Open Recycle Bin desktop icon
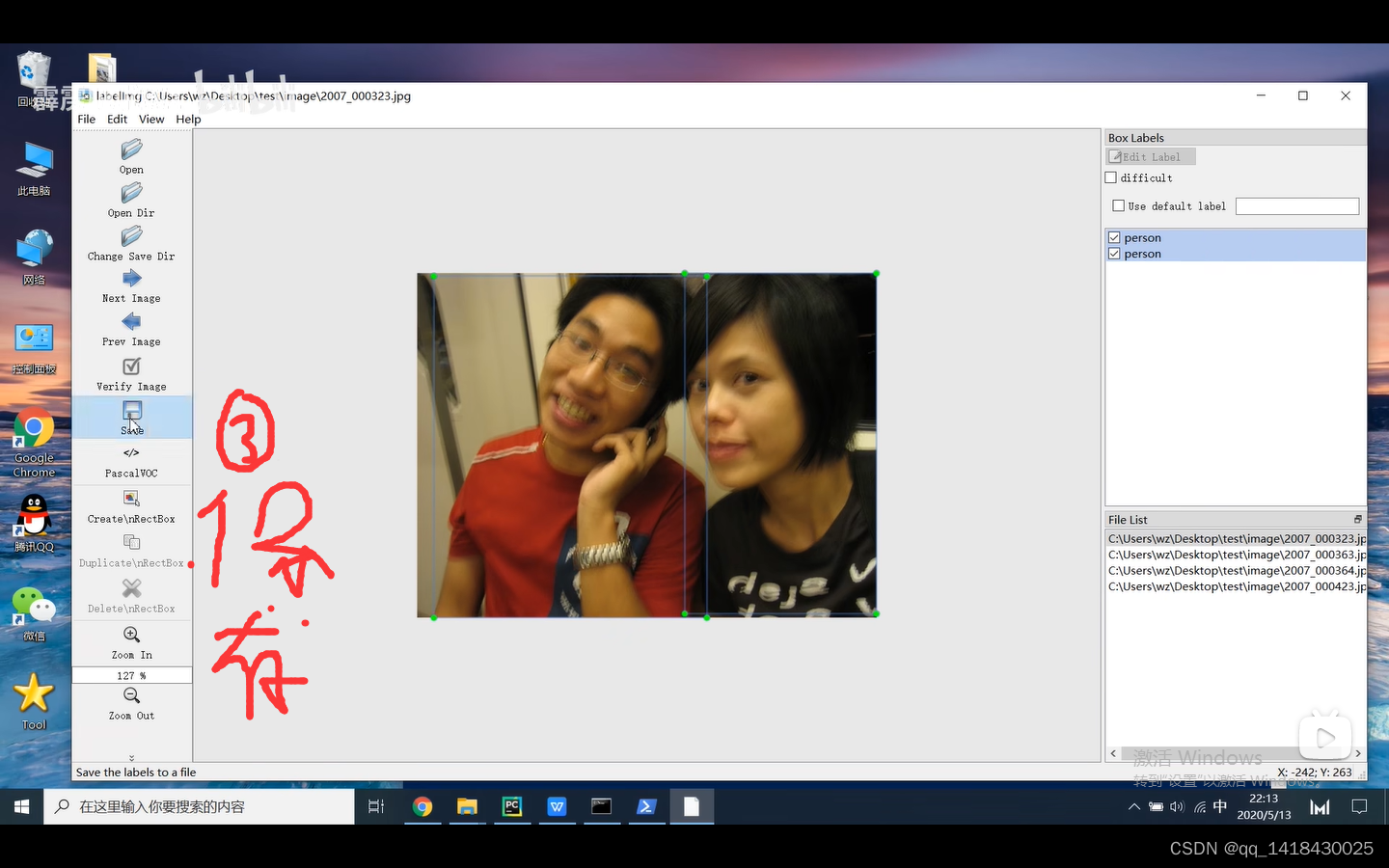Image resolution: width=1389 pixels, height=868 pixels. pyautogui.click(x=34, y=79)
